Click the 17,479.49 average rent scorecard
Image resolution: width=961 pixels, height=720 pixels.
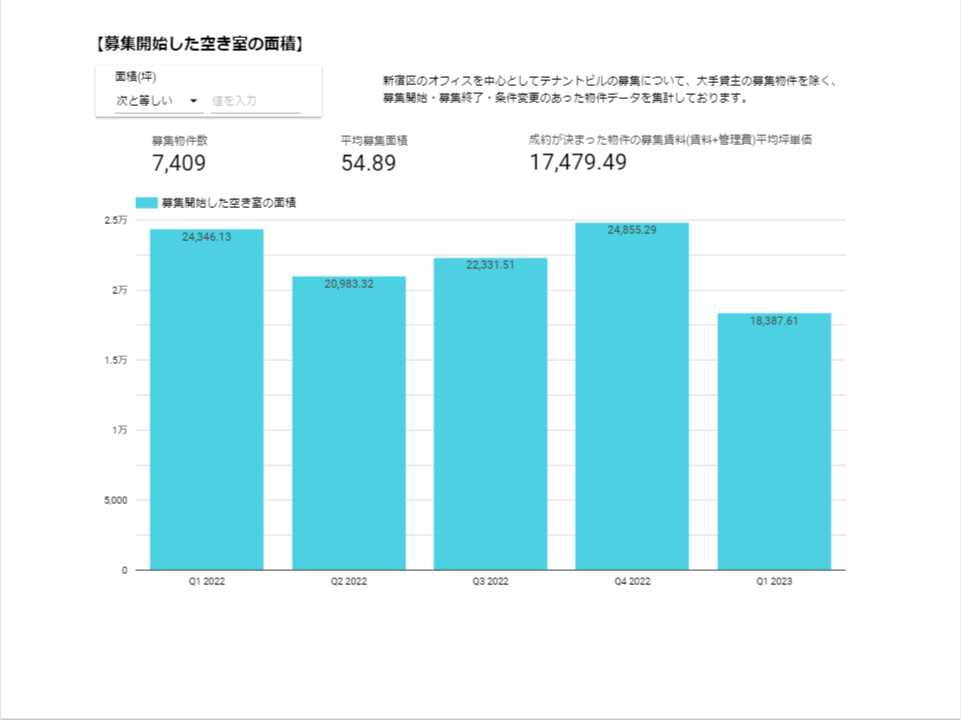(x=578, y=162)
